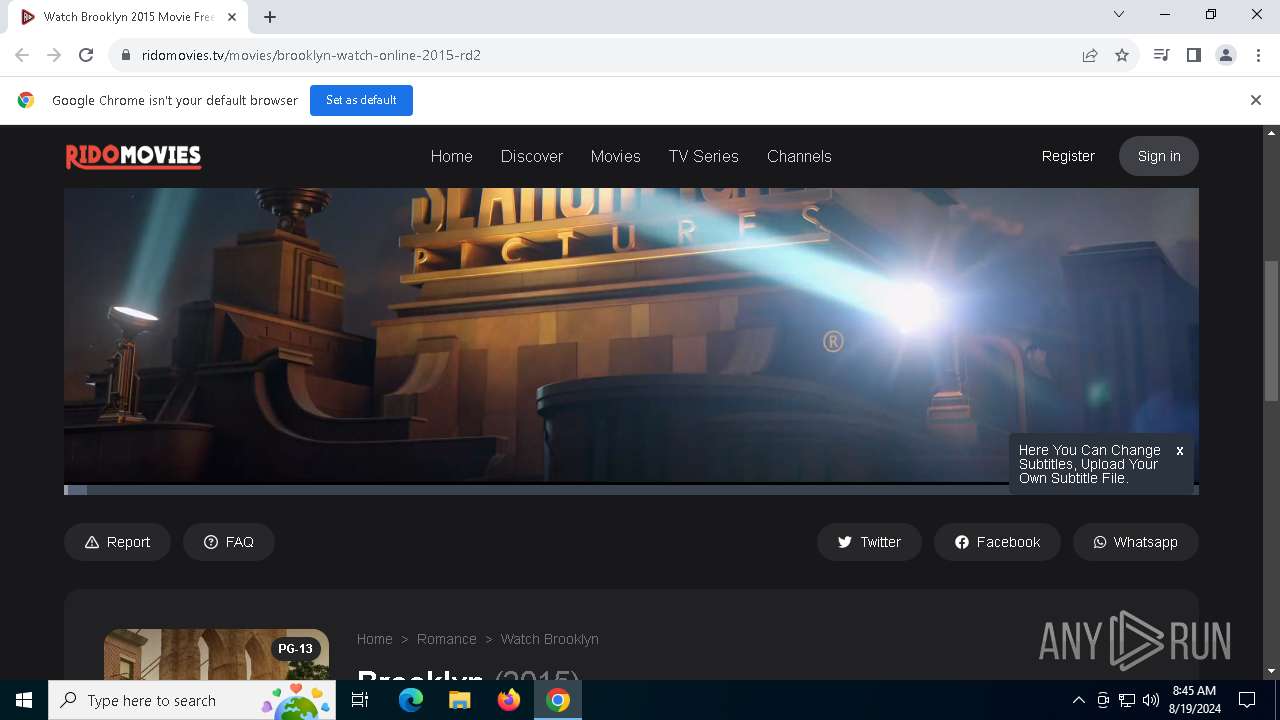Close the Brooklyn movie tab

[232, 17]
